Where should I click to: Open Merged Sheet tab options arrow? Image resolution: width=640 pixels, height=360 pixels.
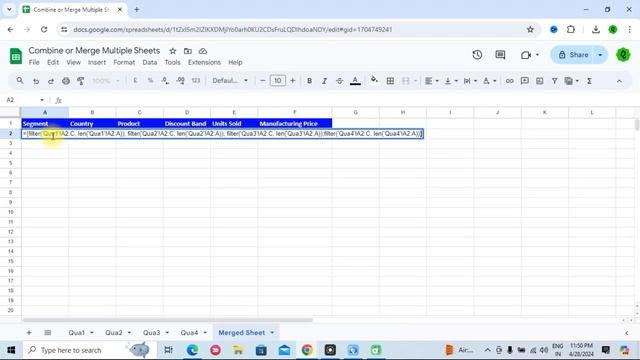click(272, 333)
